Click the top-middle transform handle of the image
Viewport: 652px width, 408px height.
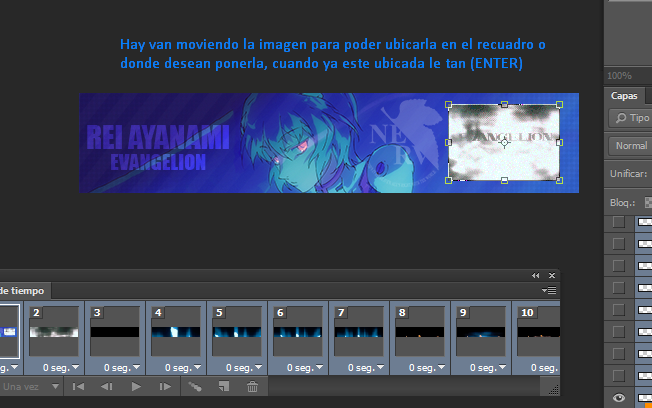pos(504,104)
